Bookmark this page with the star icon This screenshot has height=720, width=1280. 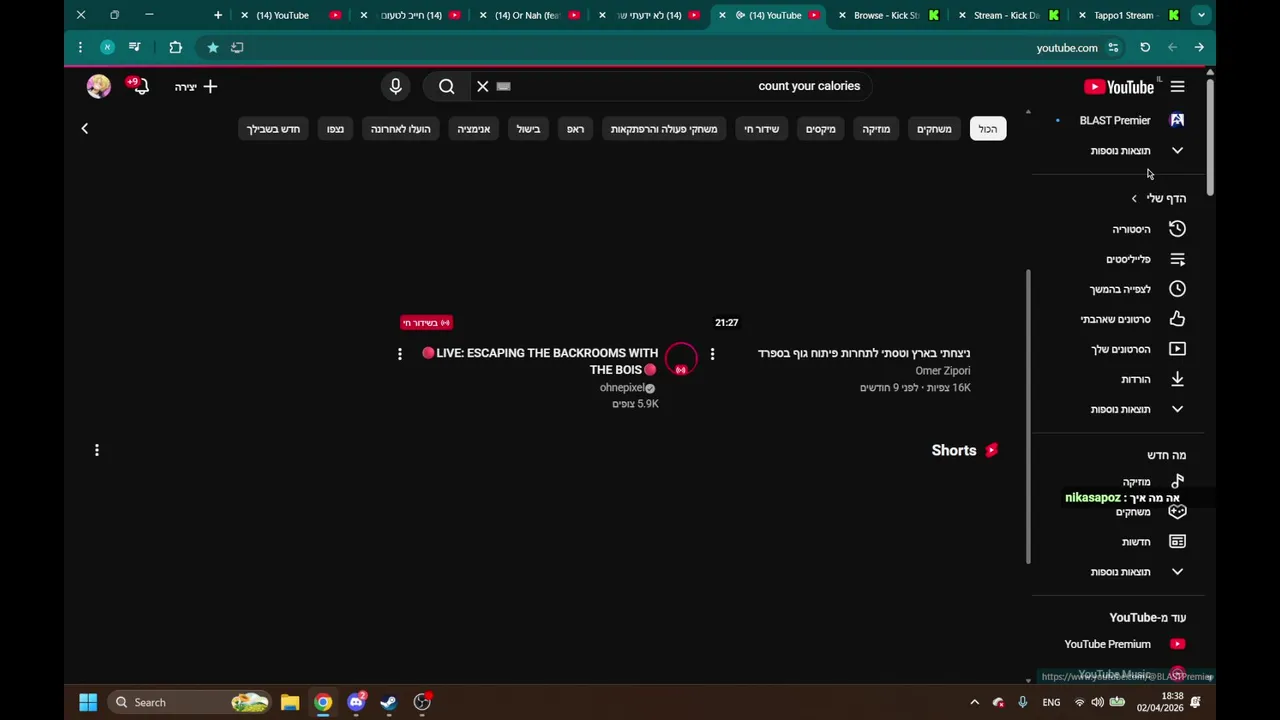coord(212,47)
